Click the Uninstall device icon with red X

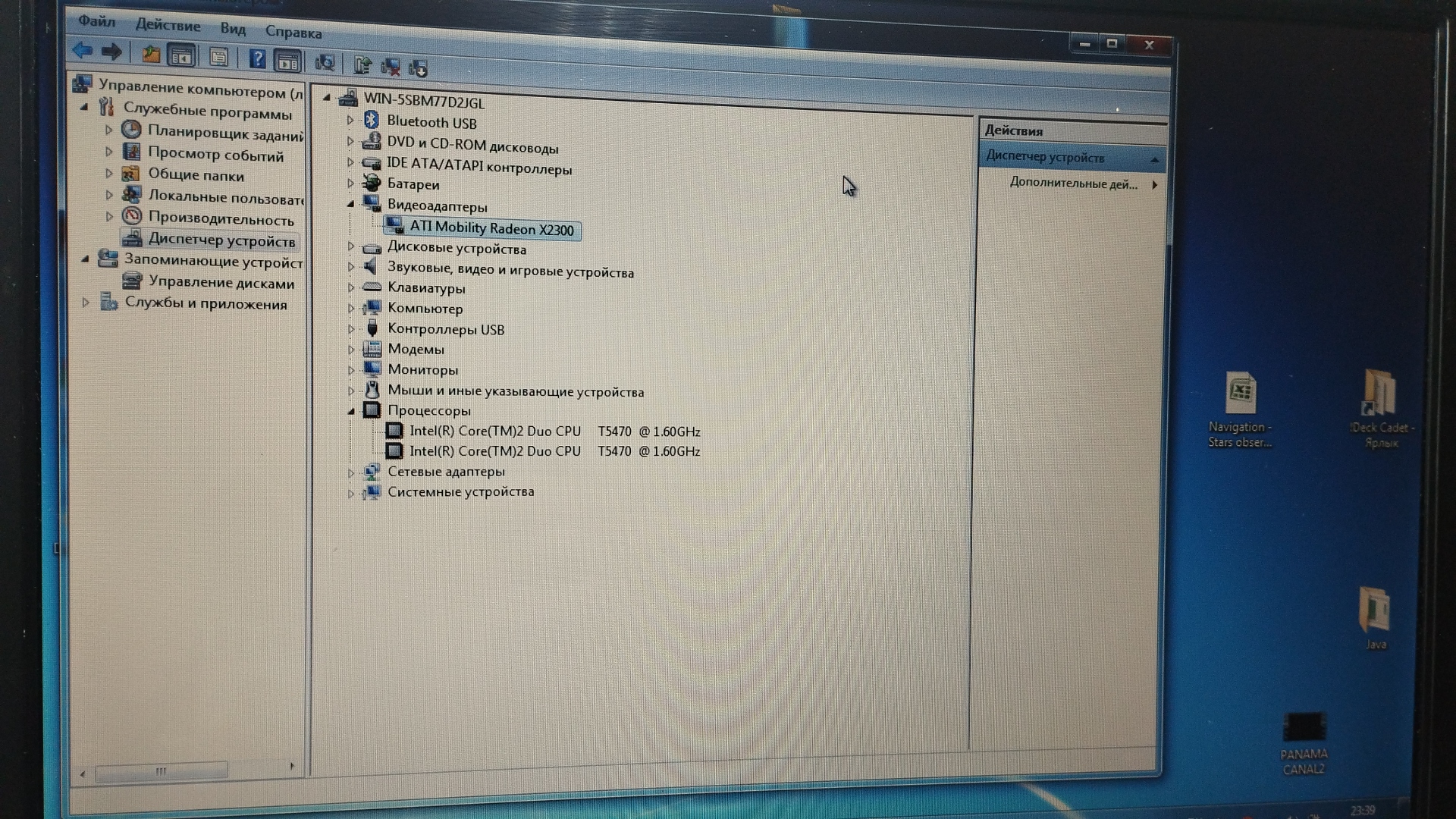coord(391,67)
